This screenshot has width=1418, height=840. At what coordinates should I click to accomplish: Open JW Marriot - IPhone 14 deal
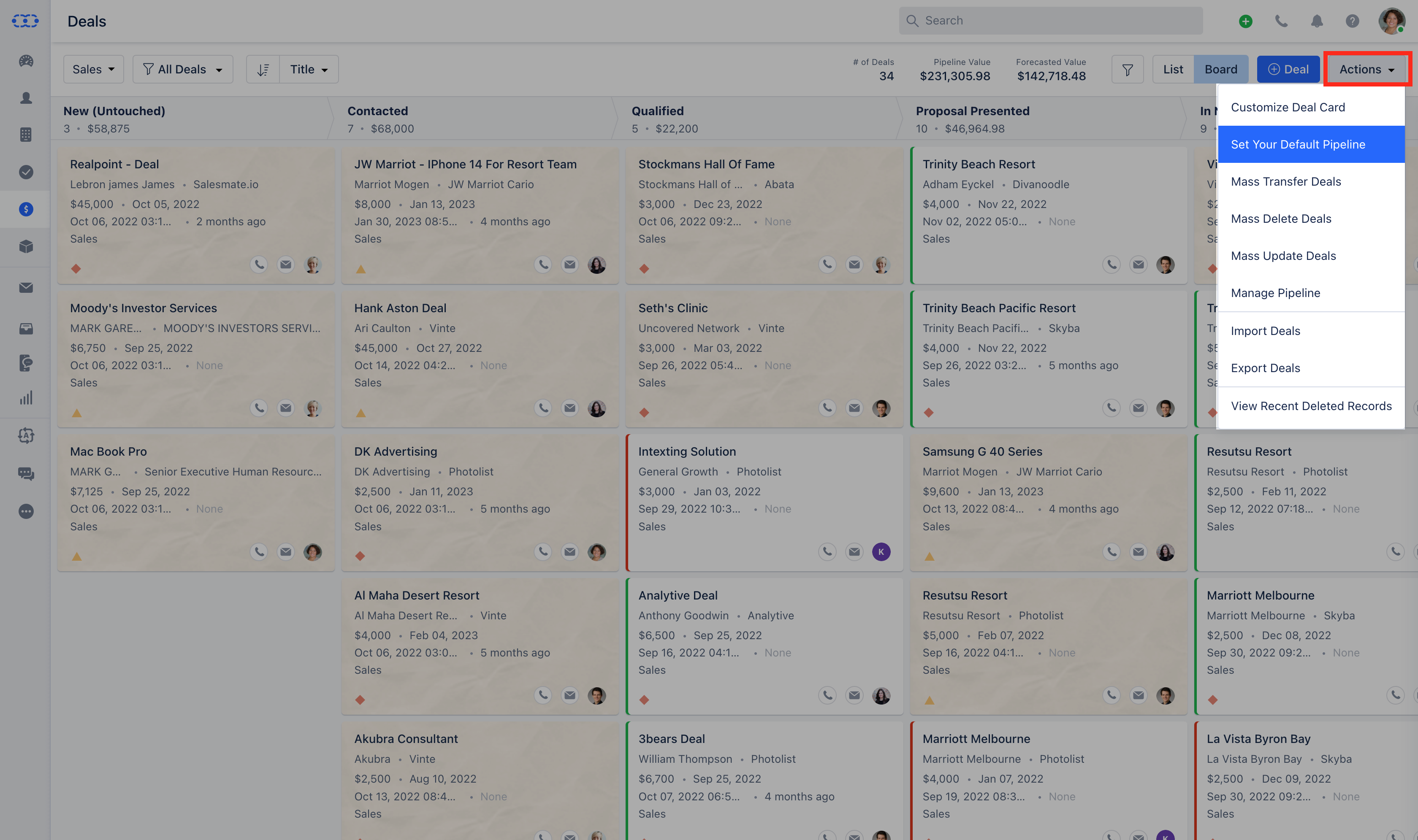tap(466, 164)
